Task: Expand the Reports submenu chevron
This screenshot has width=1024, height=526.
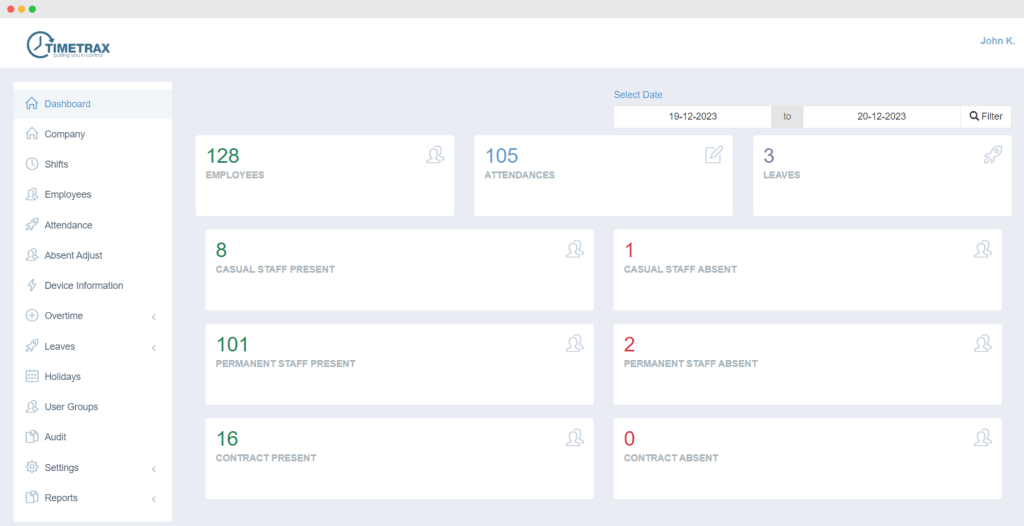Action: [x=154, y=499]
